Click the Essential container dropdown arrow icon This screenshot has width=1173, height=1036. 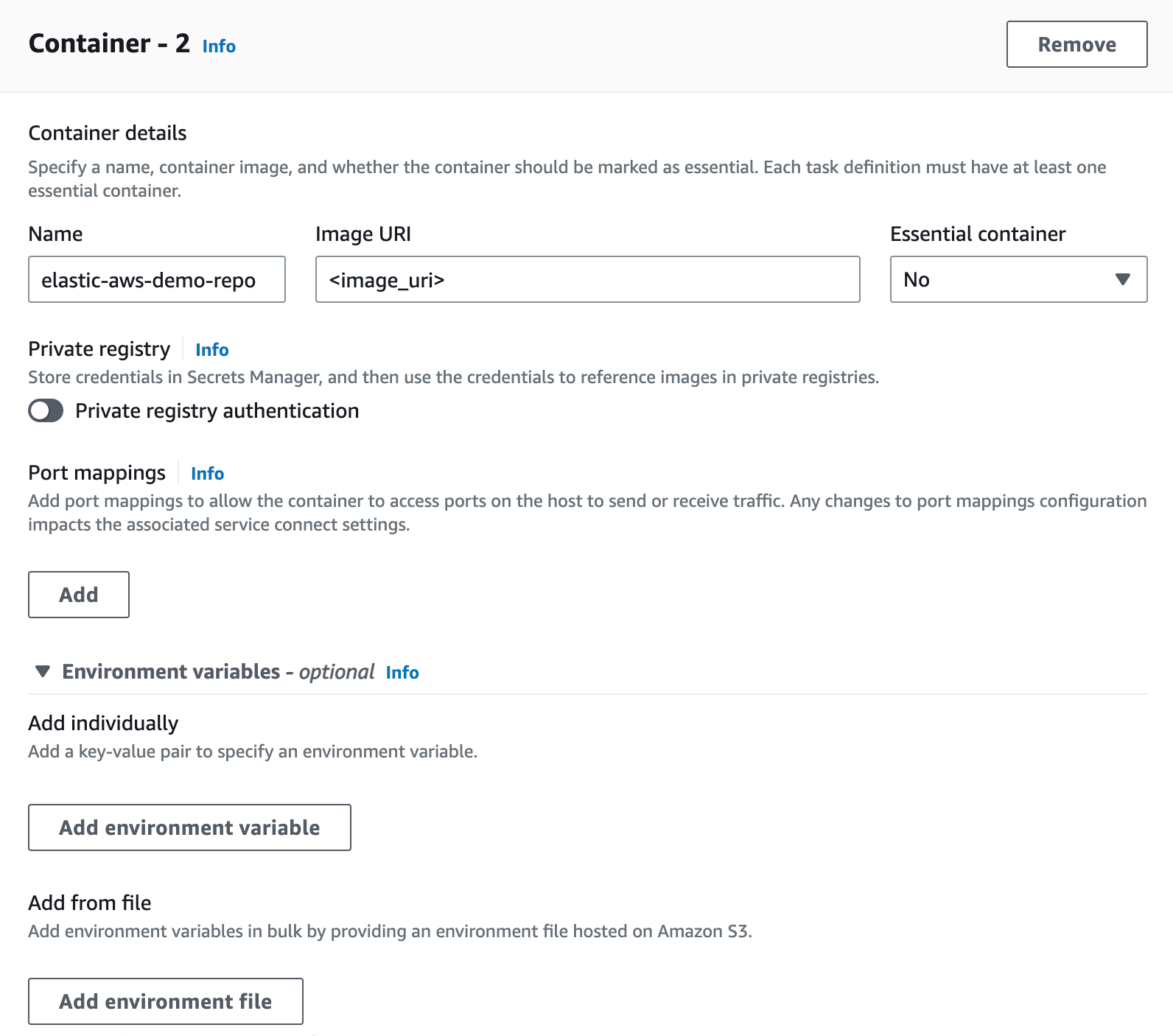point(1122,279)
